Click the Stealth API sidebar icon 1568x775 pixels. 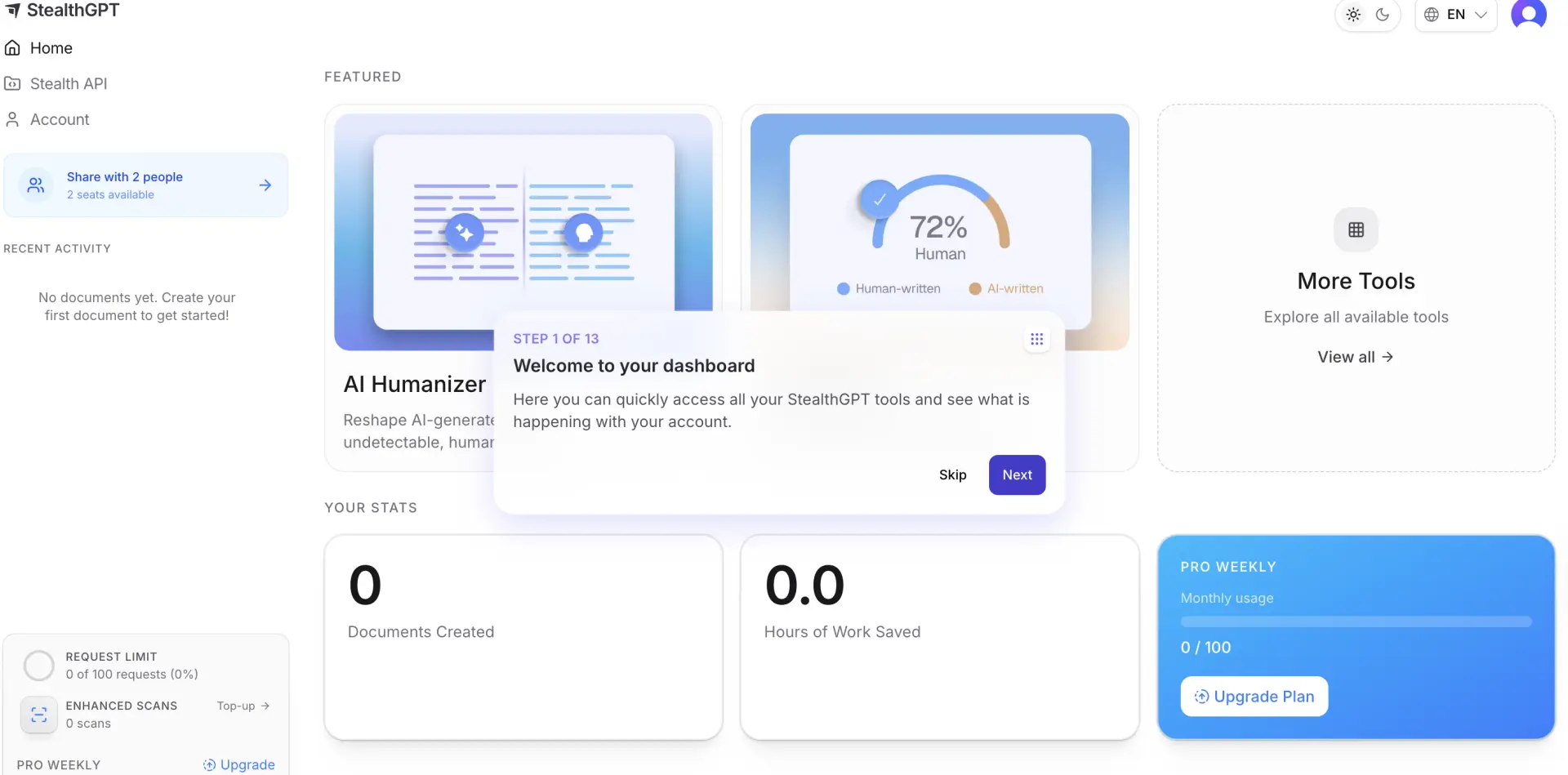coord(12,83)
